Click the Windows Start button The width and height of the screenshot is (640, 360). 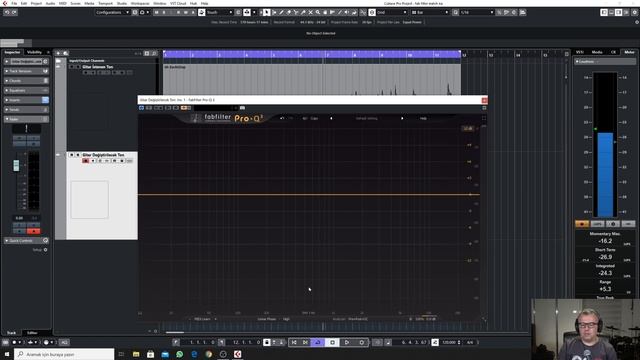tap(7, 354)
